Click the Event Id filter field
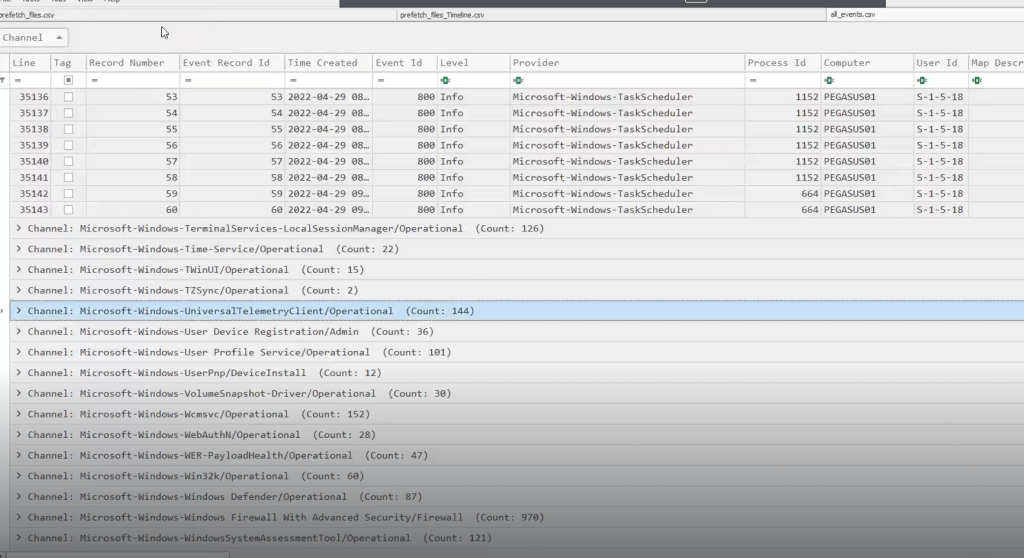 [404, 80]
